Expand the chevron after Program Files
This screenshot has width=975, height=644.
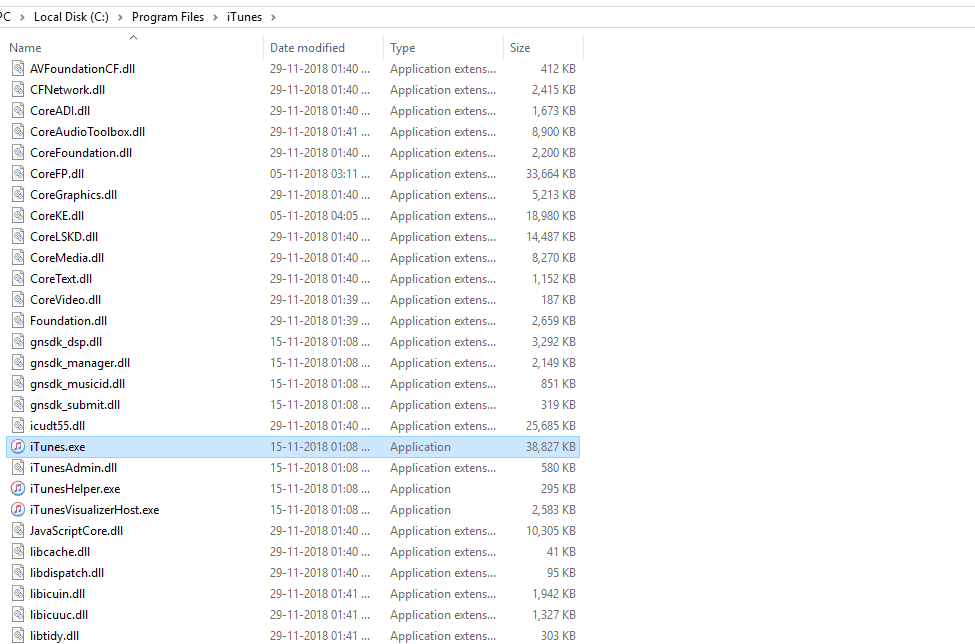pos(215,17)
